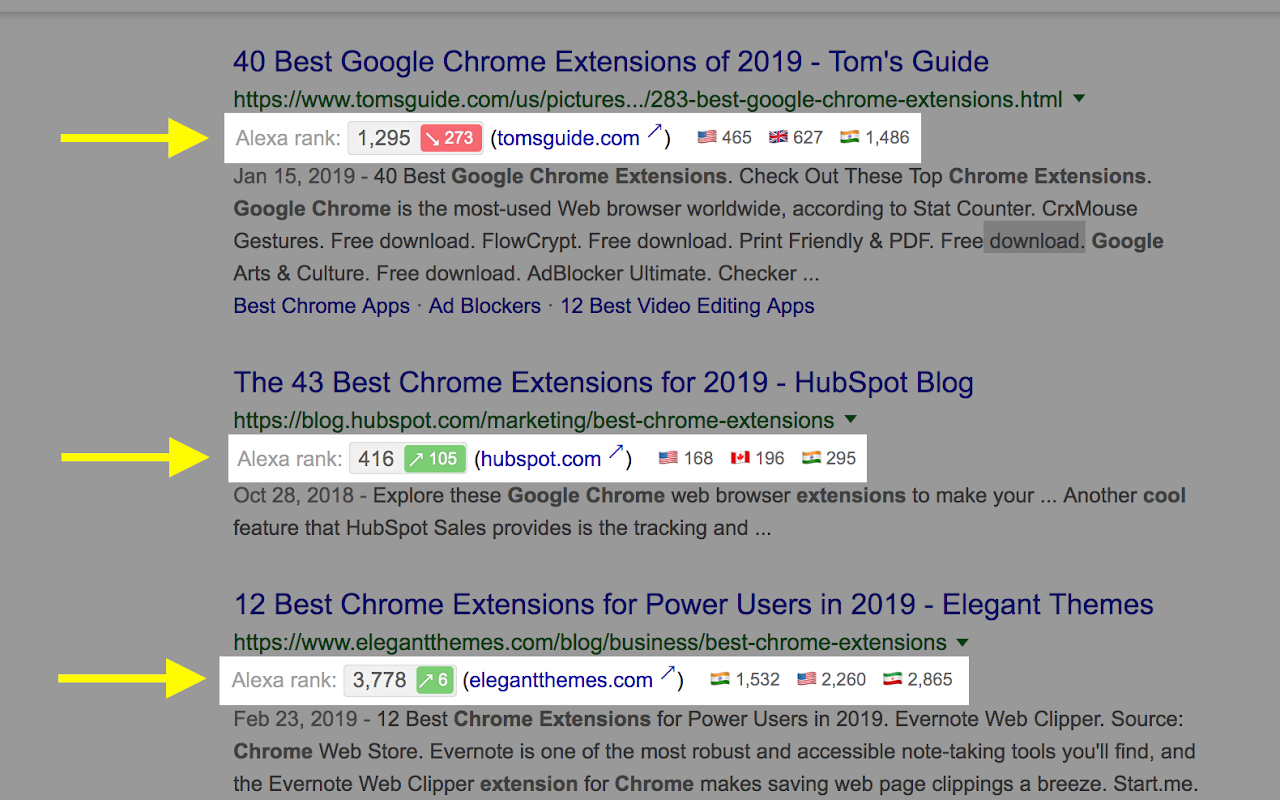Click the Alexa rank value 416

[x=376, y=459]
